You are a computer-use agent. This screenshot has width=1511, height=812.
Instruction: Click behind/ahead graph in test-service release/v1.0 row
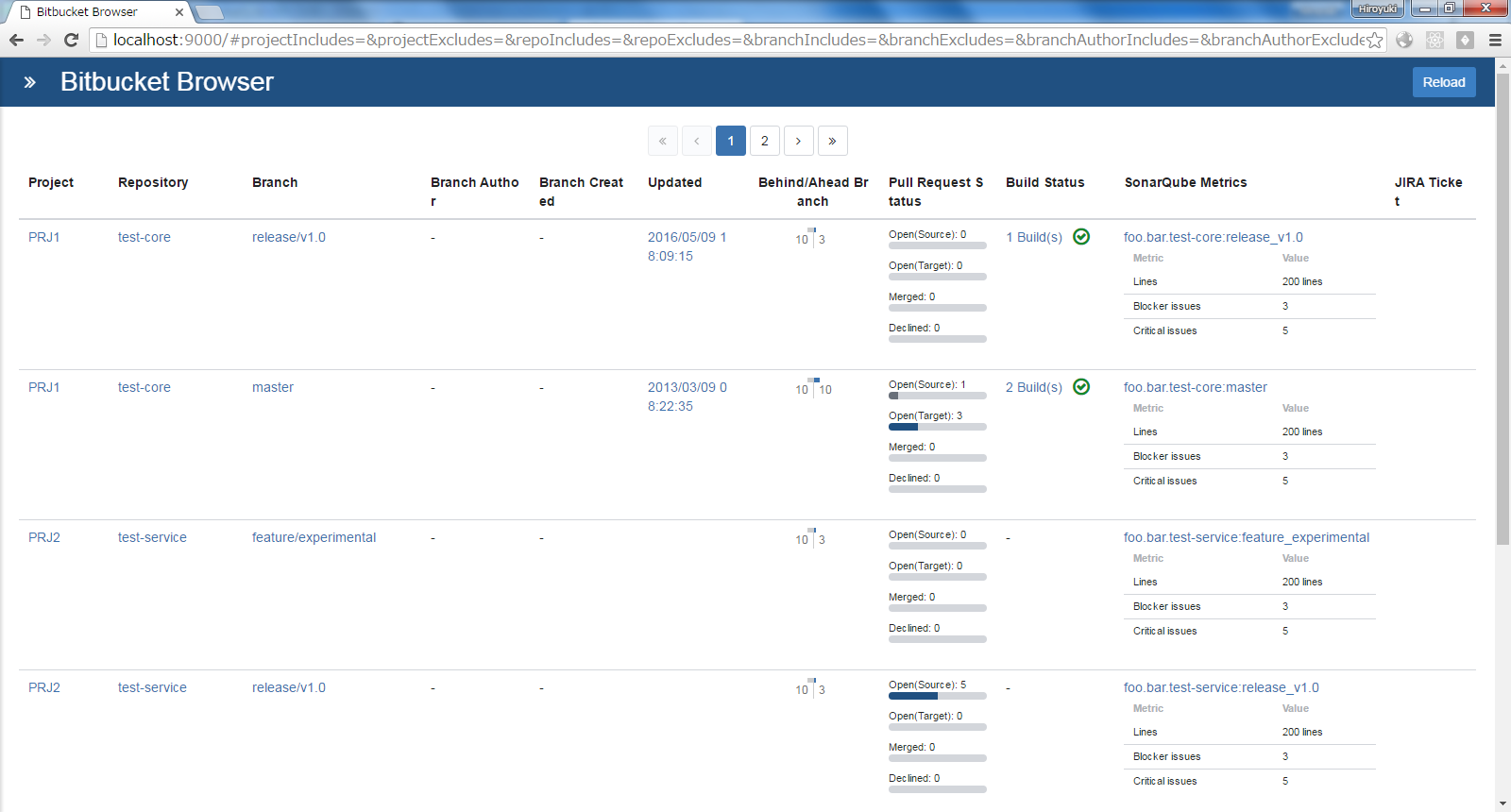tap(811, 688)
